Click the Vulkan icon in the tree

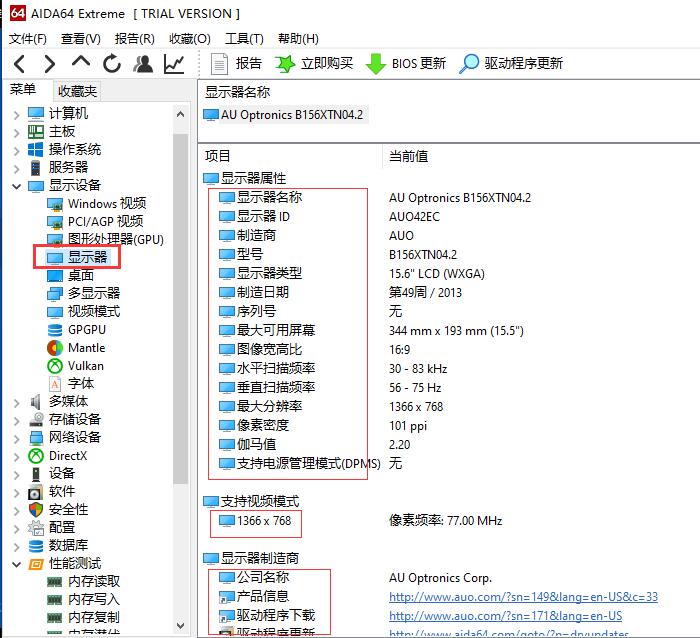click(55, 366)
